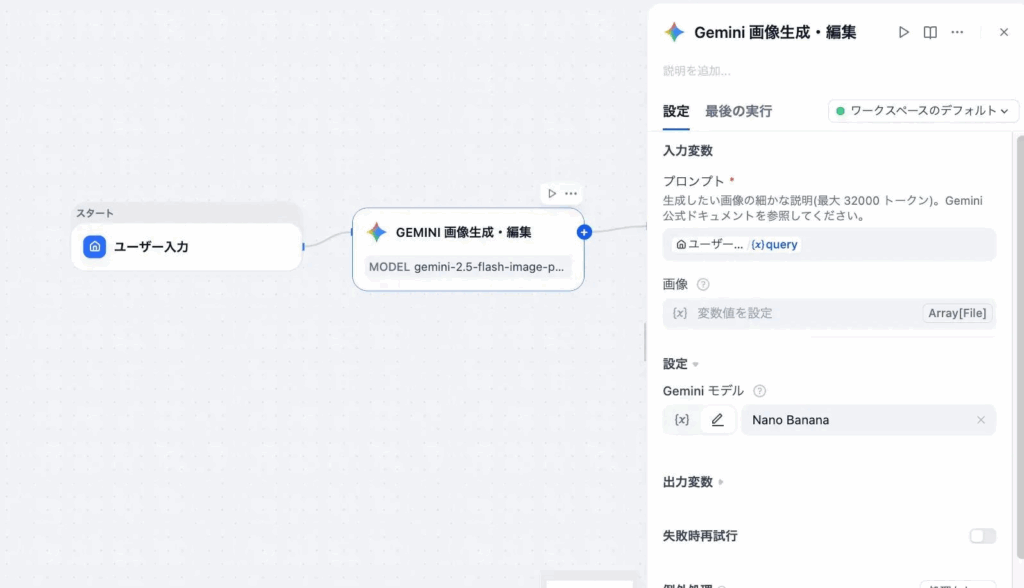Viewport: 1024px width, 588px height.
Task: Switch Gemini モデル to {x} variable mode
Action: tap(682, 420)
